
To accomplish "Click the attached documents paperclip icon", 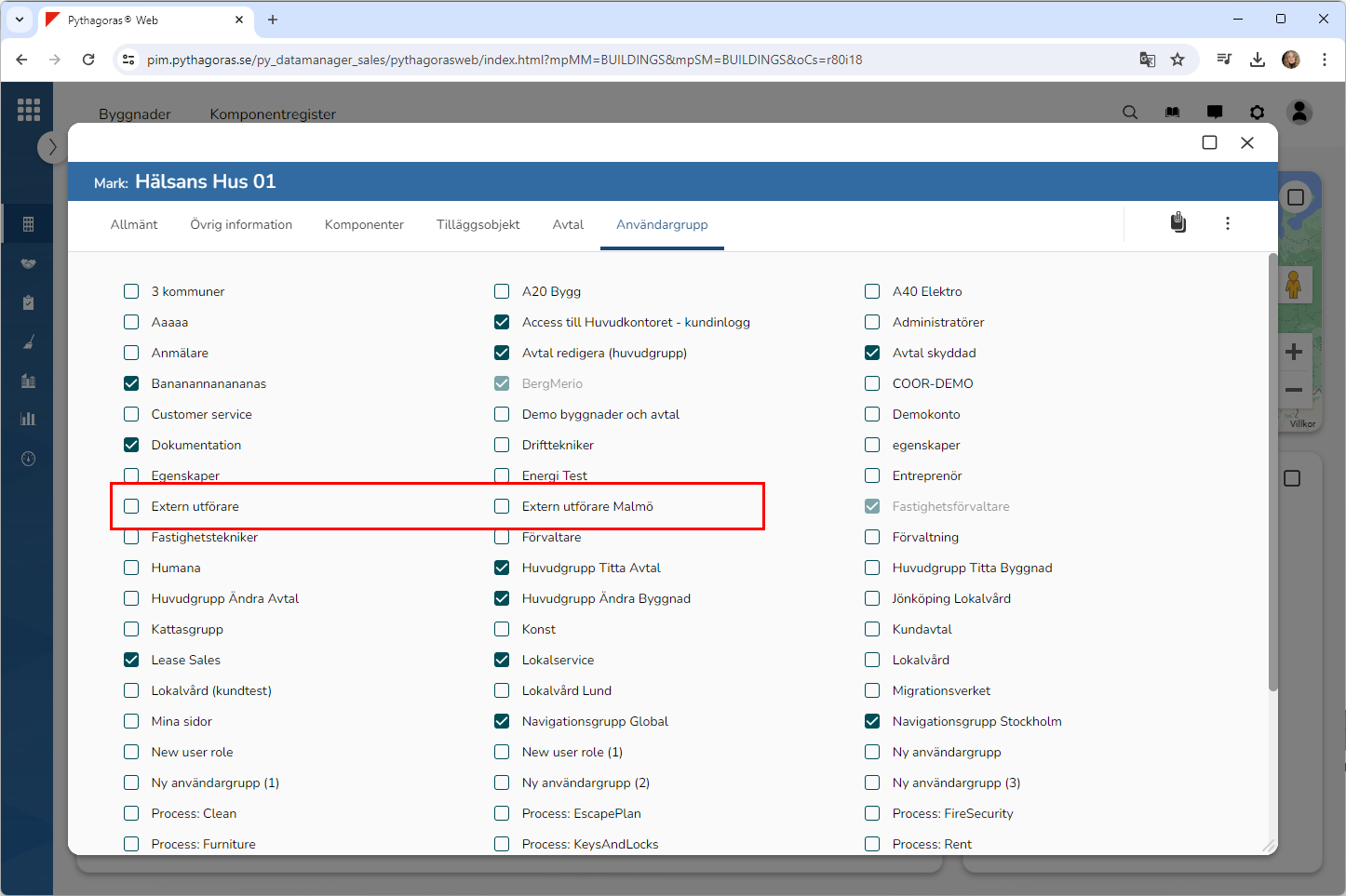I will [1178, 223].
